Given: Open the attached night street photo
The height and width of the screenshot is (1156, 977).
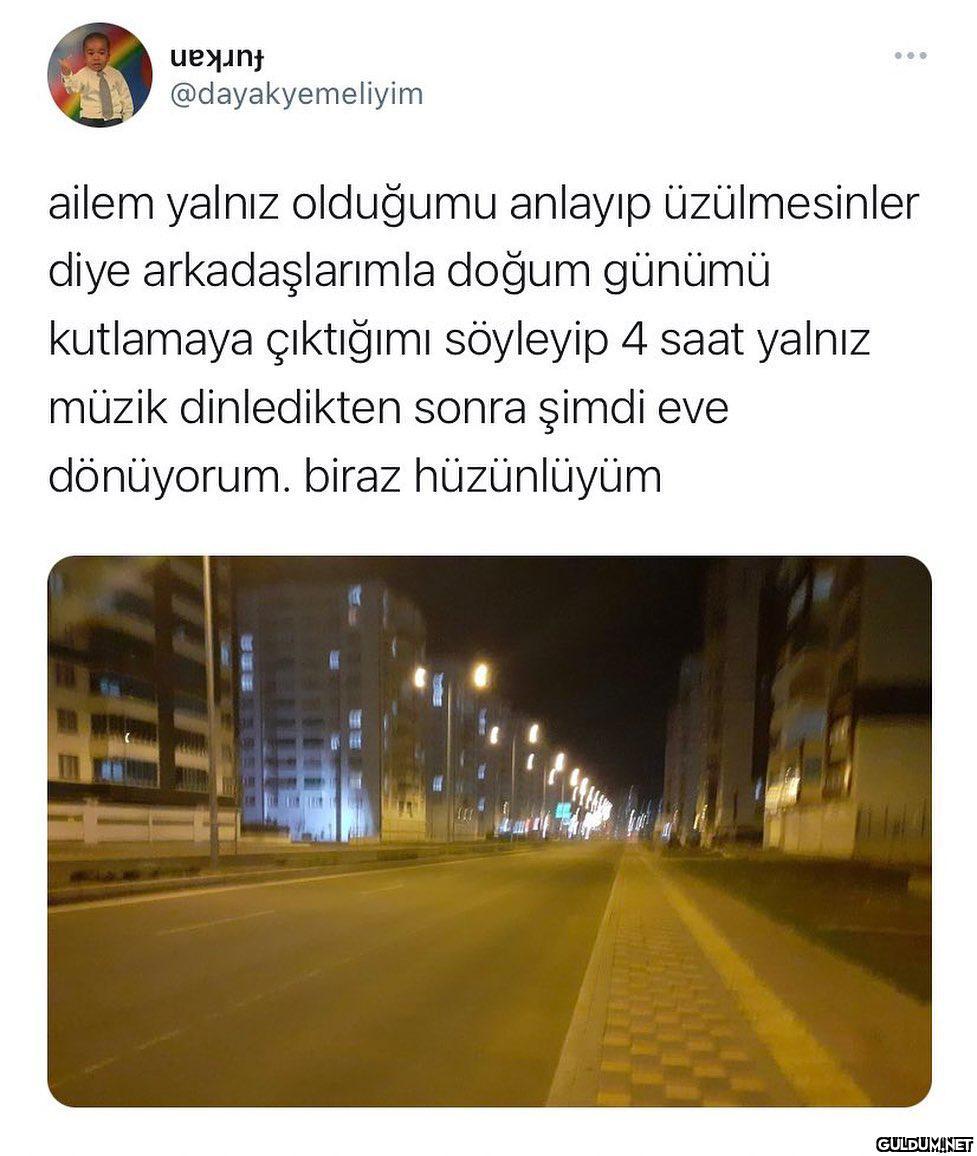Looking at the screenshot, I should pos(489,831).
